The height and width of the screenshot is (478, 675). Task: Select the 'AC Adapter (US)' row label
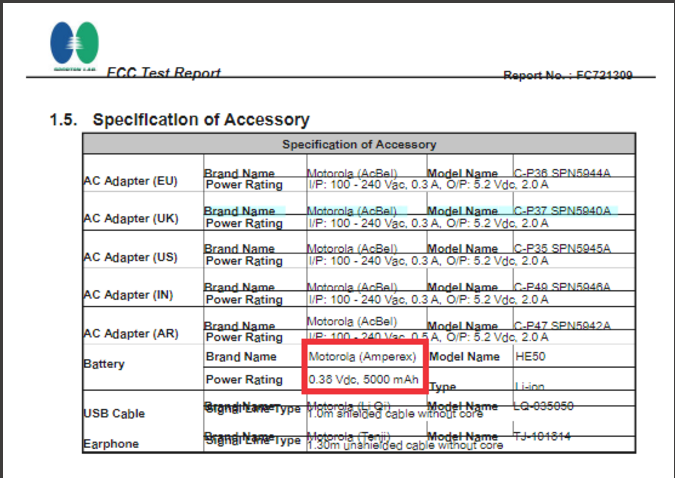coord(130,257)
